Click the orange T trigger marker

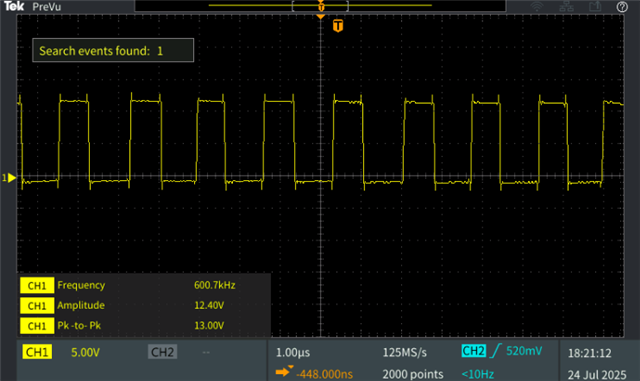(338, 26)
